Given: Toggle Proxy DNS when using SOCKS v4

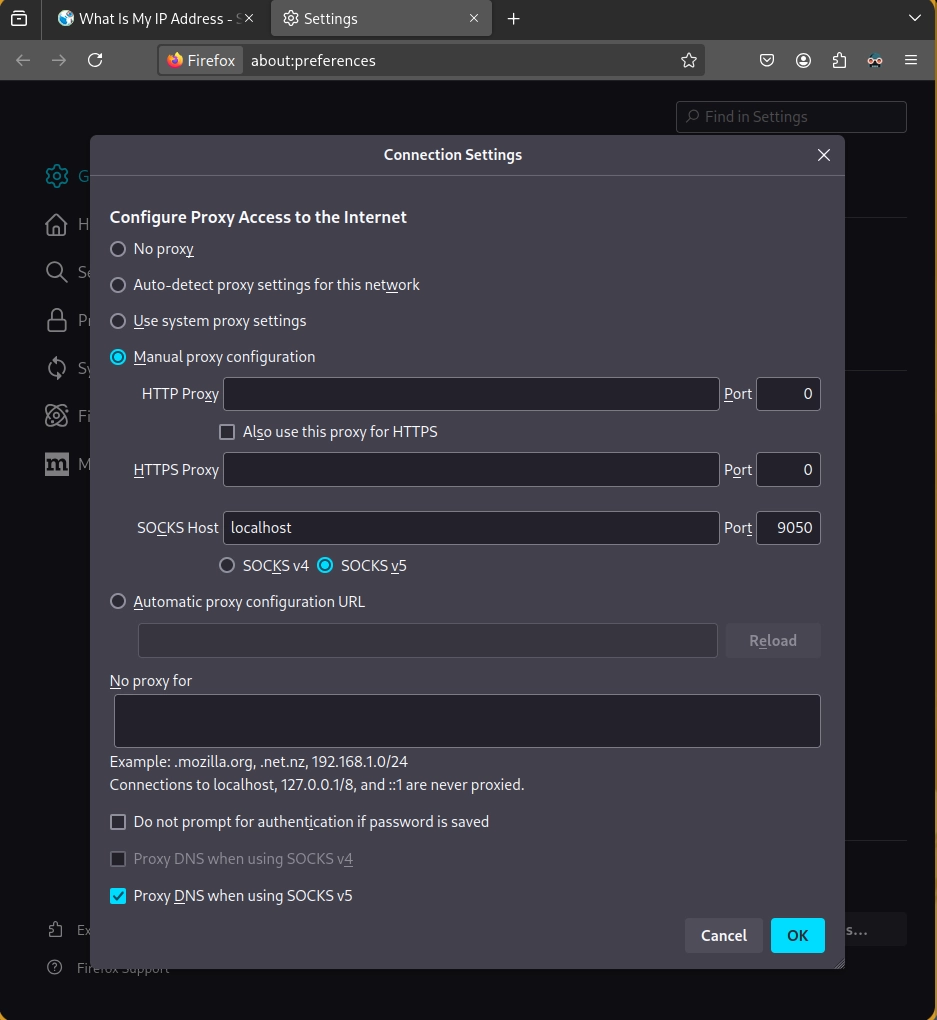Looking at the screenshot, I should [x=118, y=859].
